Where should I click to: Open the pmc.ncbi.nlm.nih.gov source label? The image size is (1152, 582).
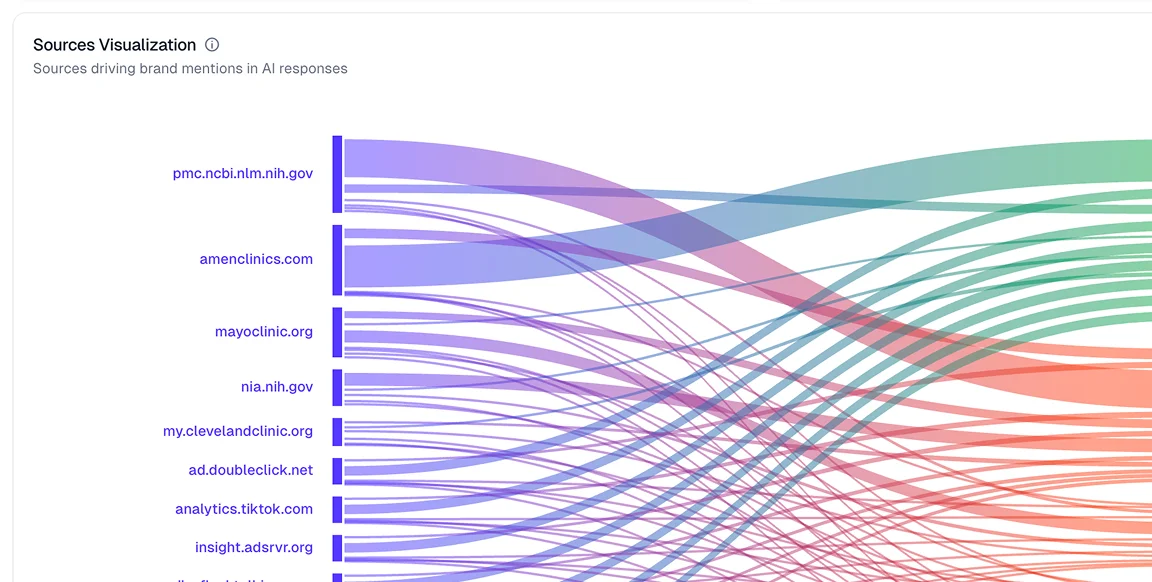[x=242, y=173]
